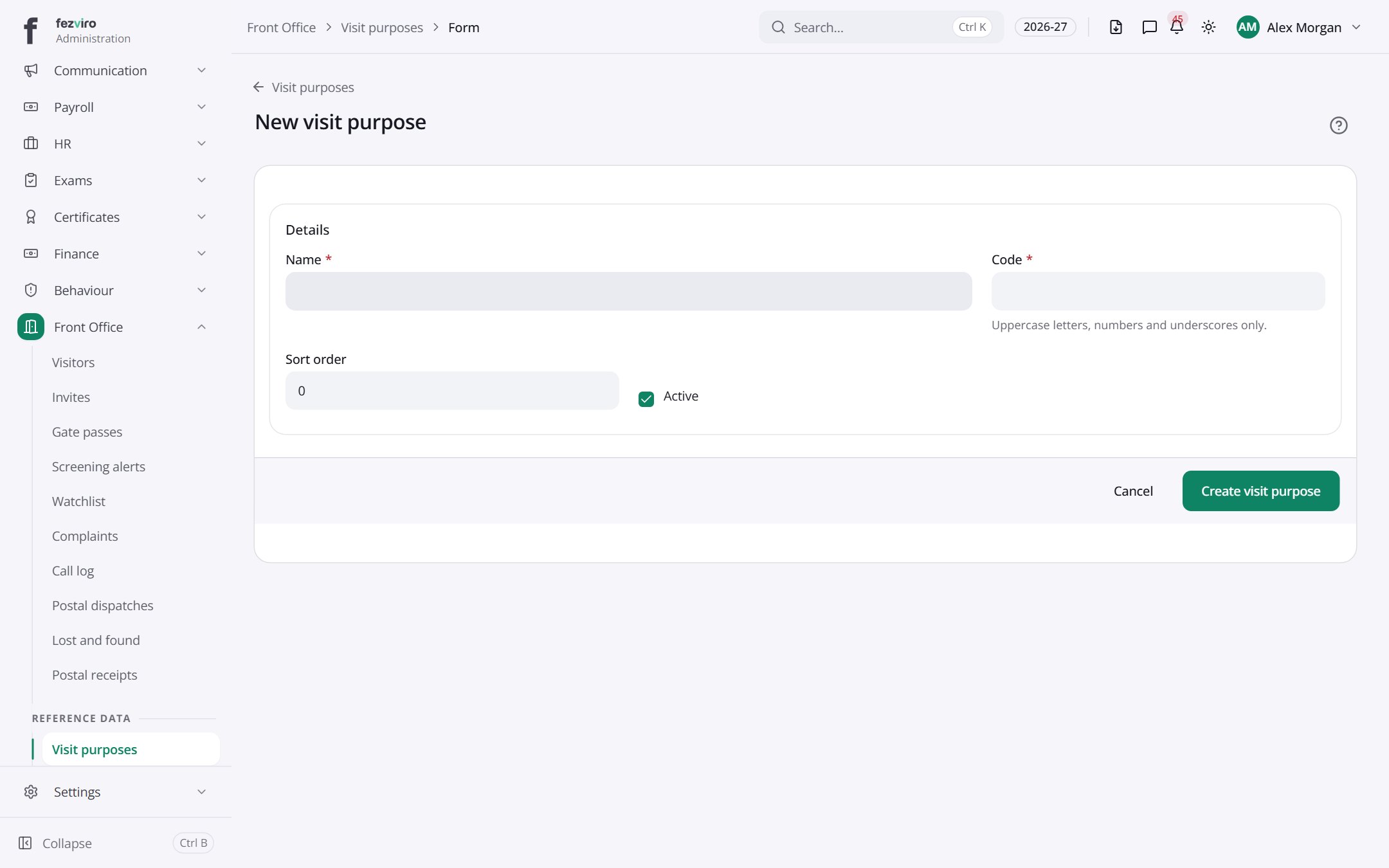Click the Uppercase letters hint text
This screenshot has height=868, width=1389.
point(1129,325)
